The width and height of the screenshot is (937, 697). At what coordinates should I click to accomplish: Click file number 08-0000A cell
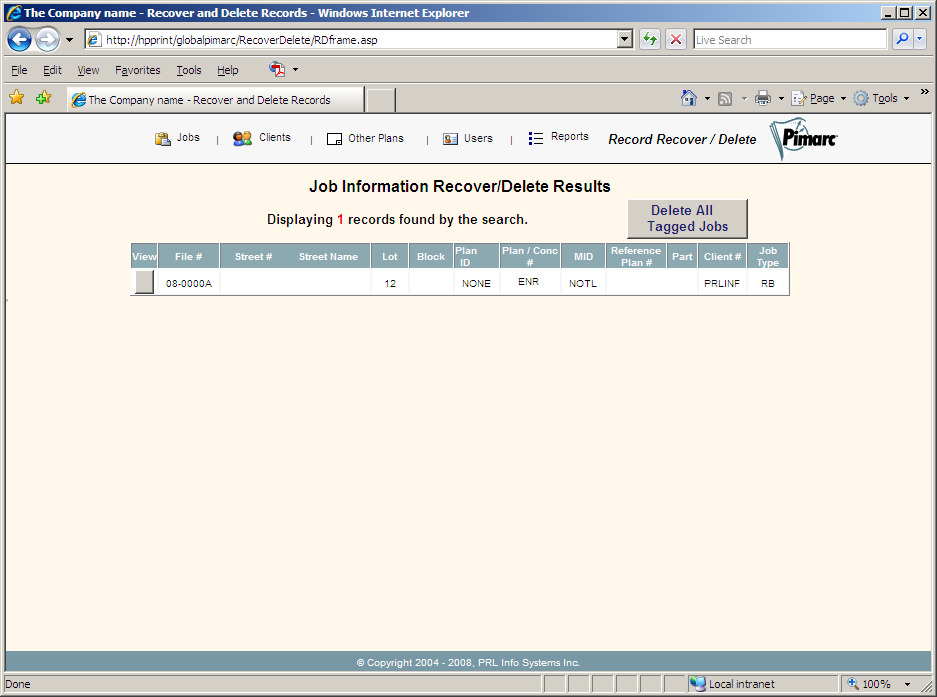189,283
